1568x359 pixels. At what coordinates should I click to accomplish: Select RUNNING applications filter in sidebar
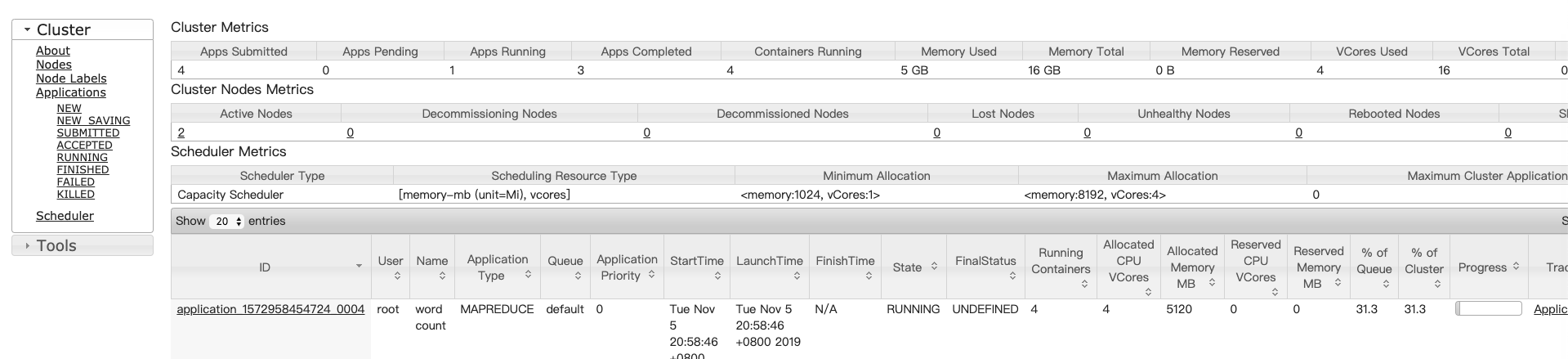tap(82, 158)
